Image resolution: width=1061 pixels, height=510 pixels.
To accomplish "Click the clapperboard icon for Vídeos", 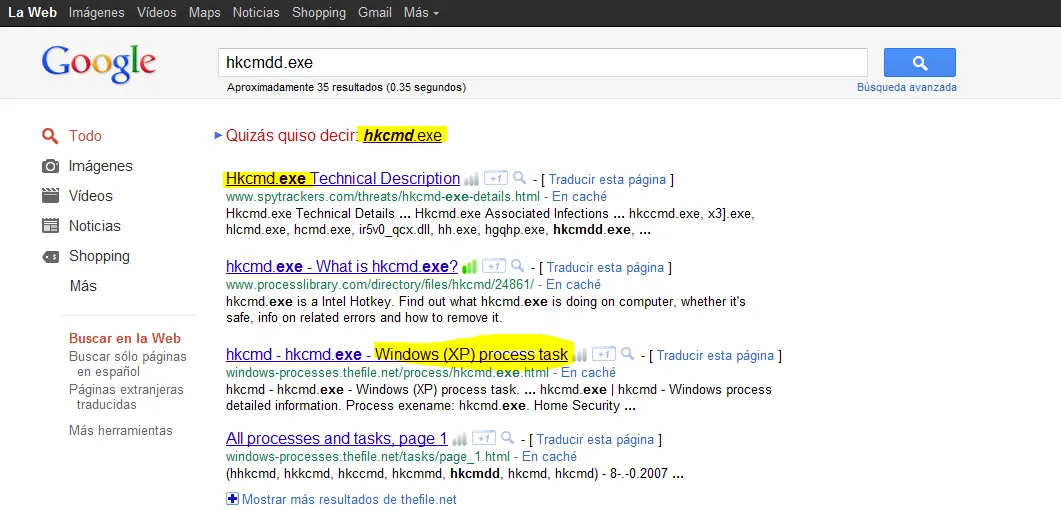I will point(50,196).
